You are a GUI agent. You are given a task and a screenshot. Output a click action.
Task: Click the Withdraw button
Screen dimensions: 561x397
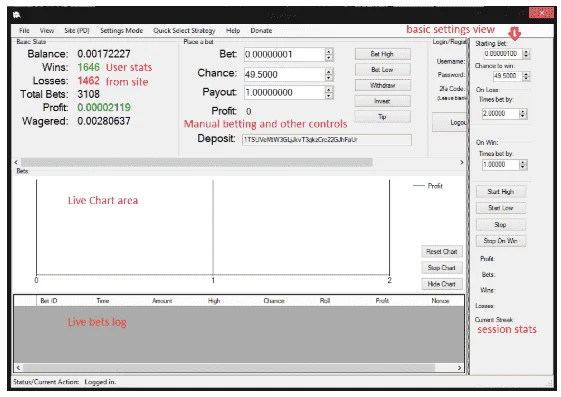point(382,85)
